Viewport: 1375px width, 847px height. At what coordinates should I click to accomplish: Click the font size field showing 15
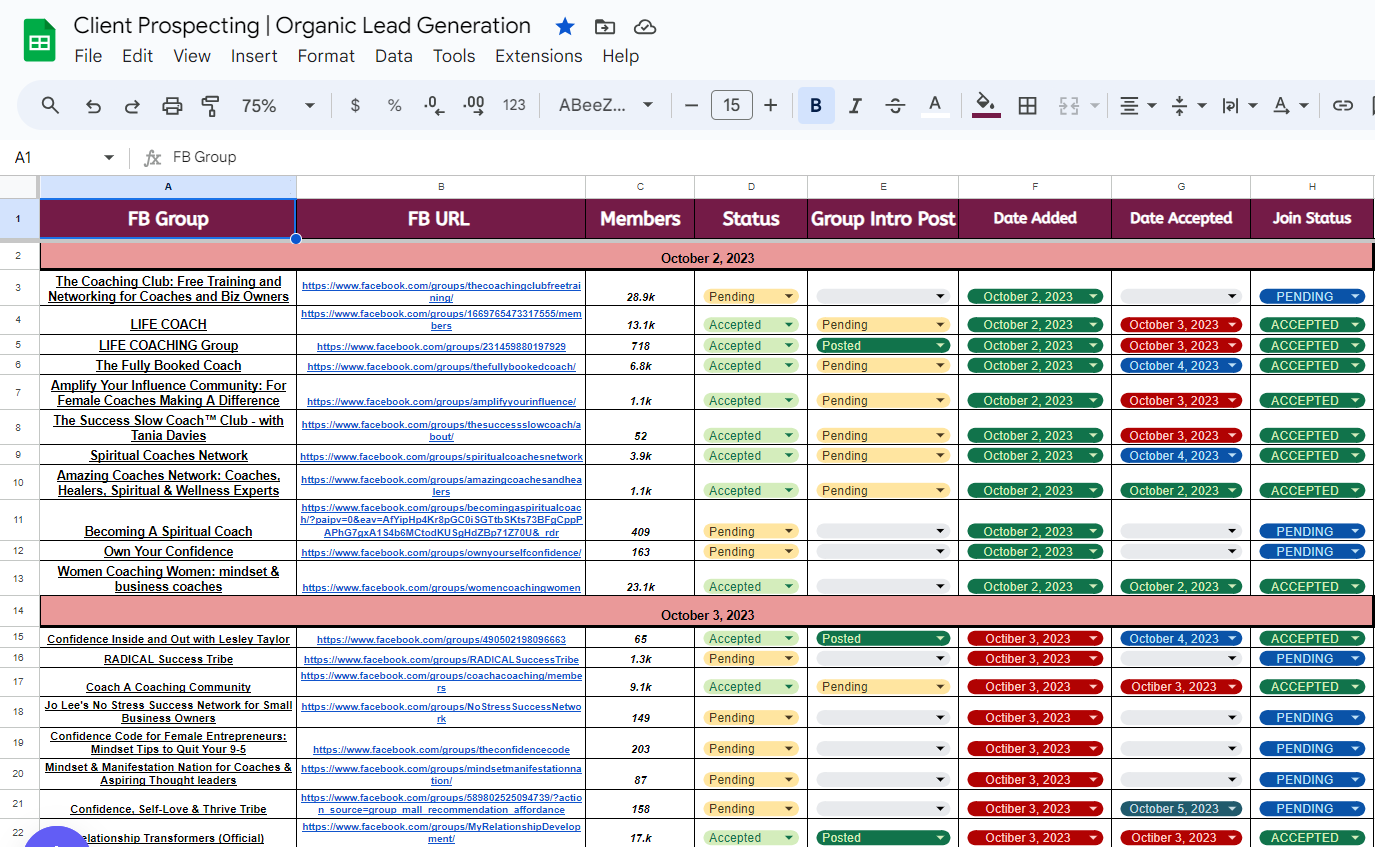(x=731, y=105)
